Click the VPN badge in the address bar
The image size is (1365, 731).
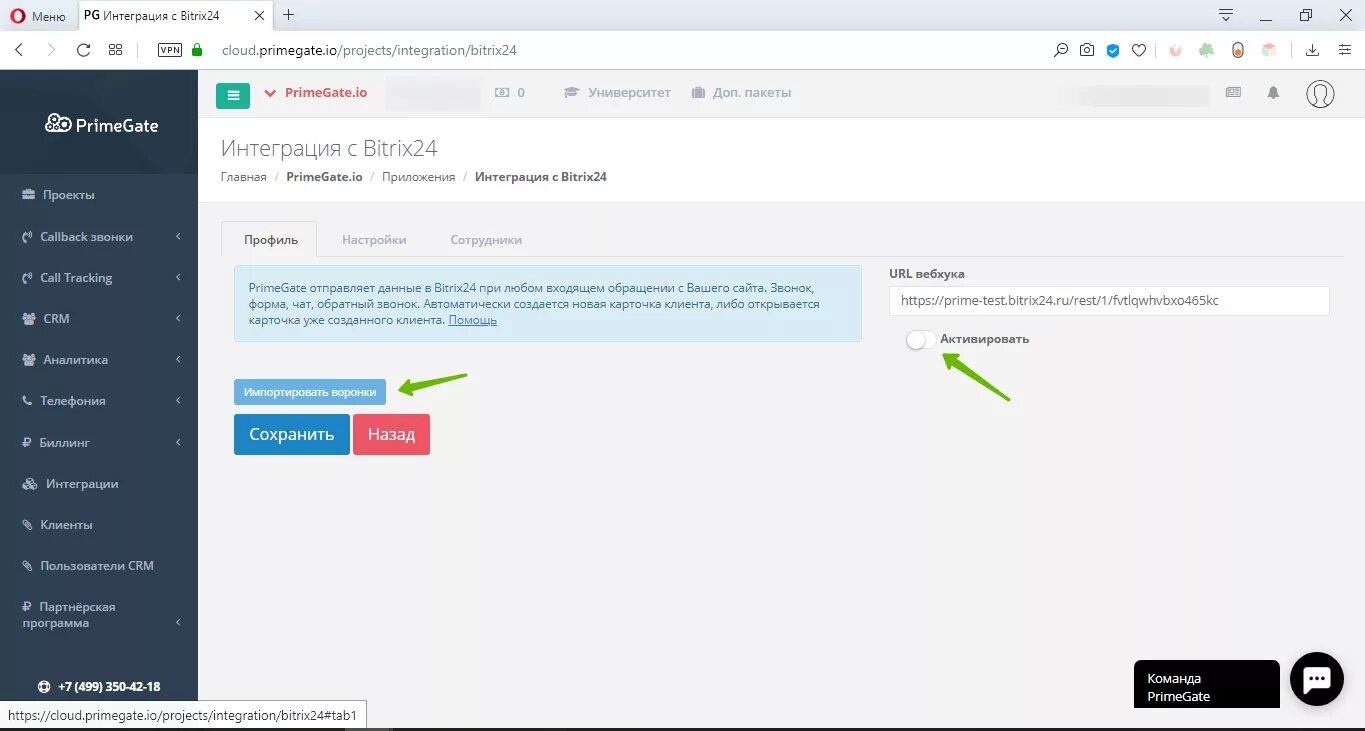point(170,50)
